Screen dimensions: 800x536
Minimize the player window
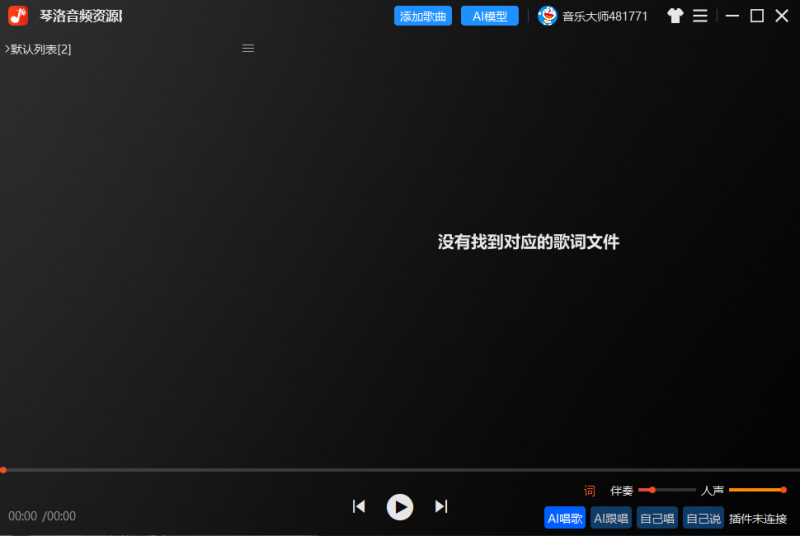[x=732, y=16]
